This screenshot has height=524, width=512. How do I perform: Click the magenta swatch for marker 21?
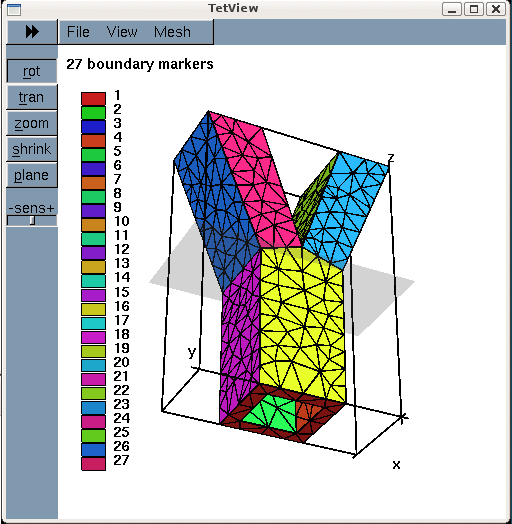[94, 380]
